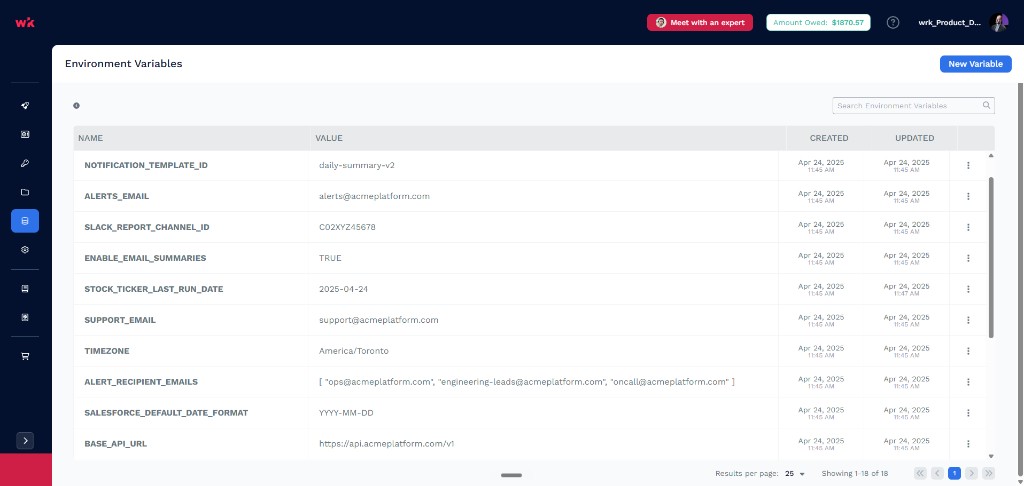This screenshot has width=1024, height=486.
Task: Click the sidebar icon just above the shopping cart divider
Action: point(25,317)
